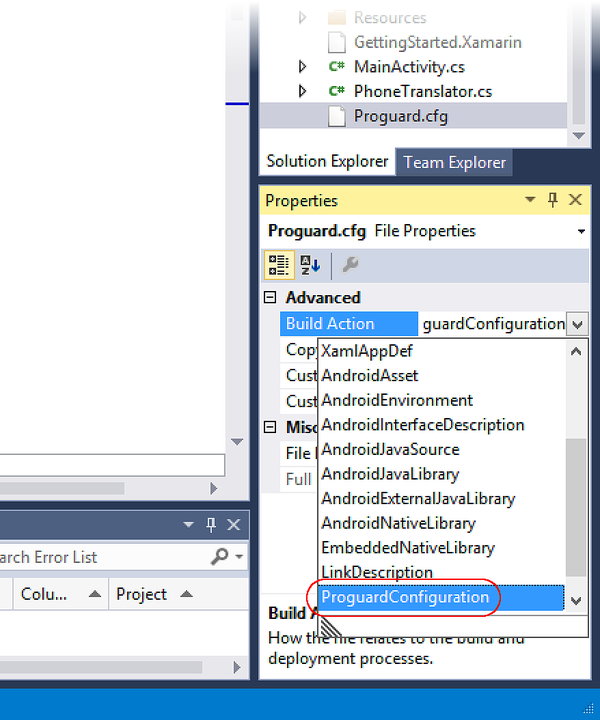Image resolution: width=600 pixels, height=720 pixels.
Task: Select MainActivity.cs in Solution Explorer
Action: coord(409,67)
